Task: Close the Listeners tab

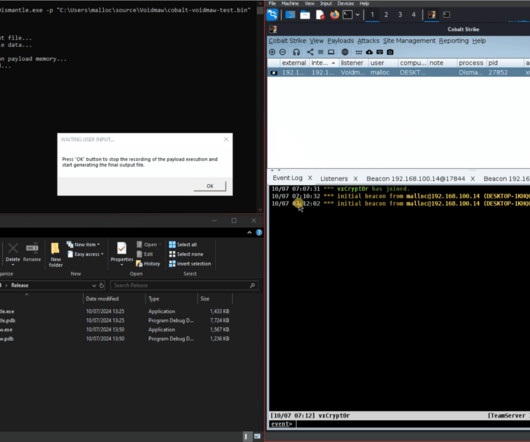Action: tap(356, 178)
